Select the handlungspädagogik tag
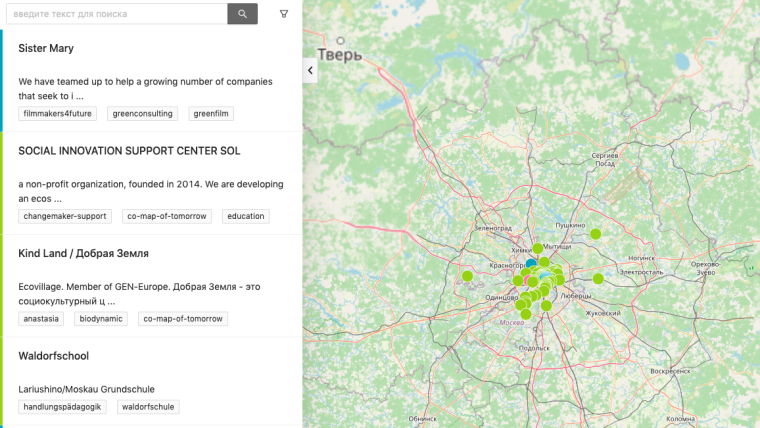The width and height of the screenshot is (760, 428). 63,407
